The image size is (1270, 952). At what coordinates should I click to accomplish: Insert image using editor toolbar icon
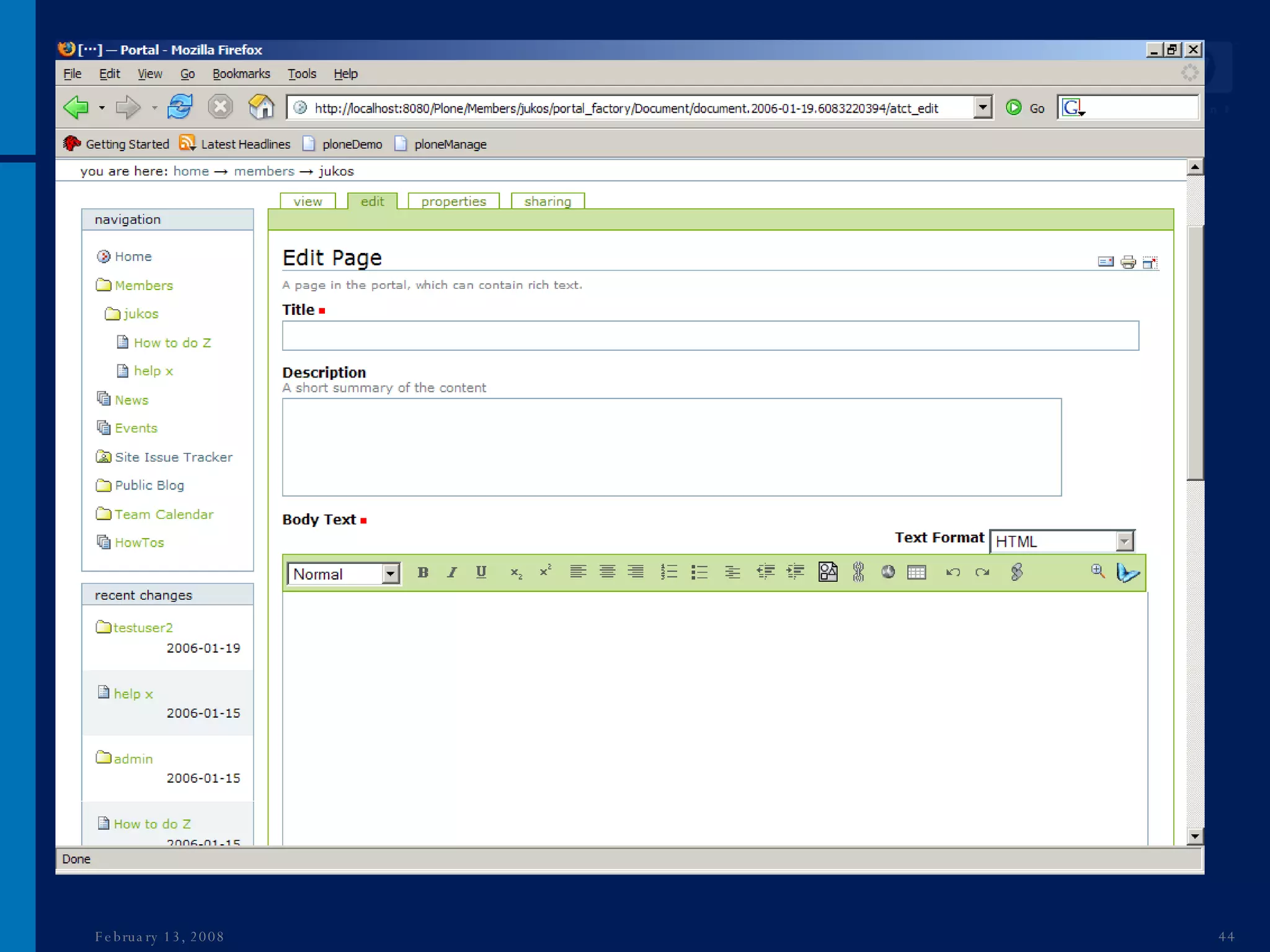[x=828, y=571]
